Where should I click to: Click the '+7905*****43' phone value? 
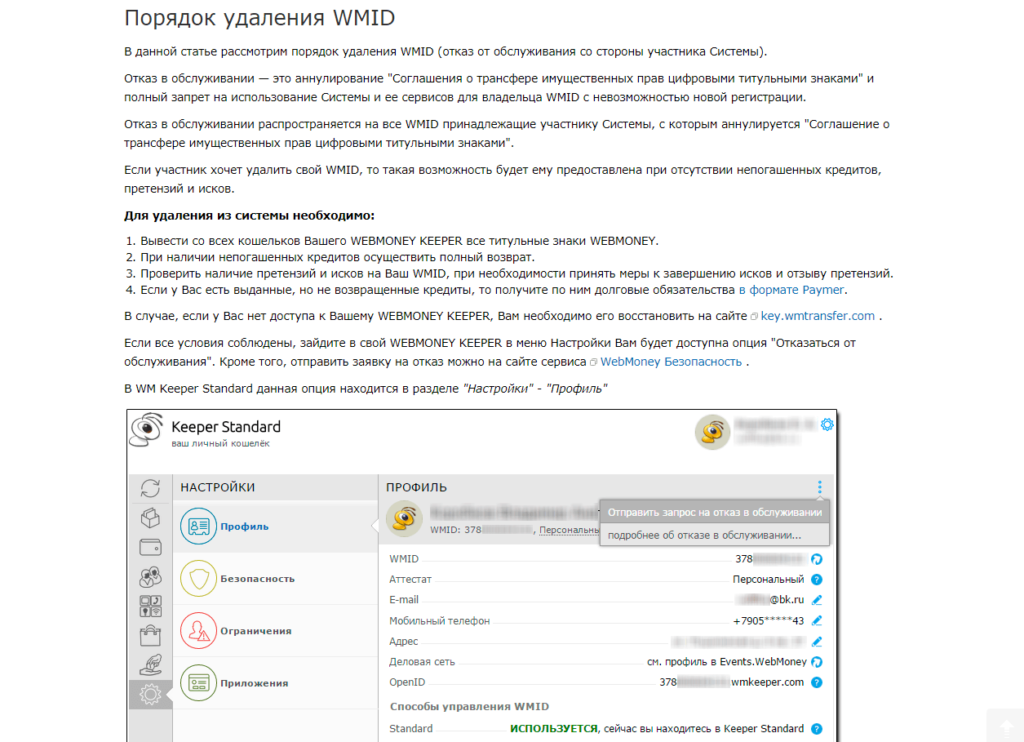click(768, 621)
